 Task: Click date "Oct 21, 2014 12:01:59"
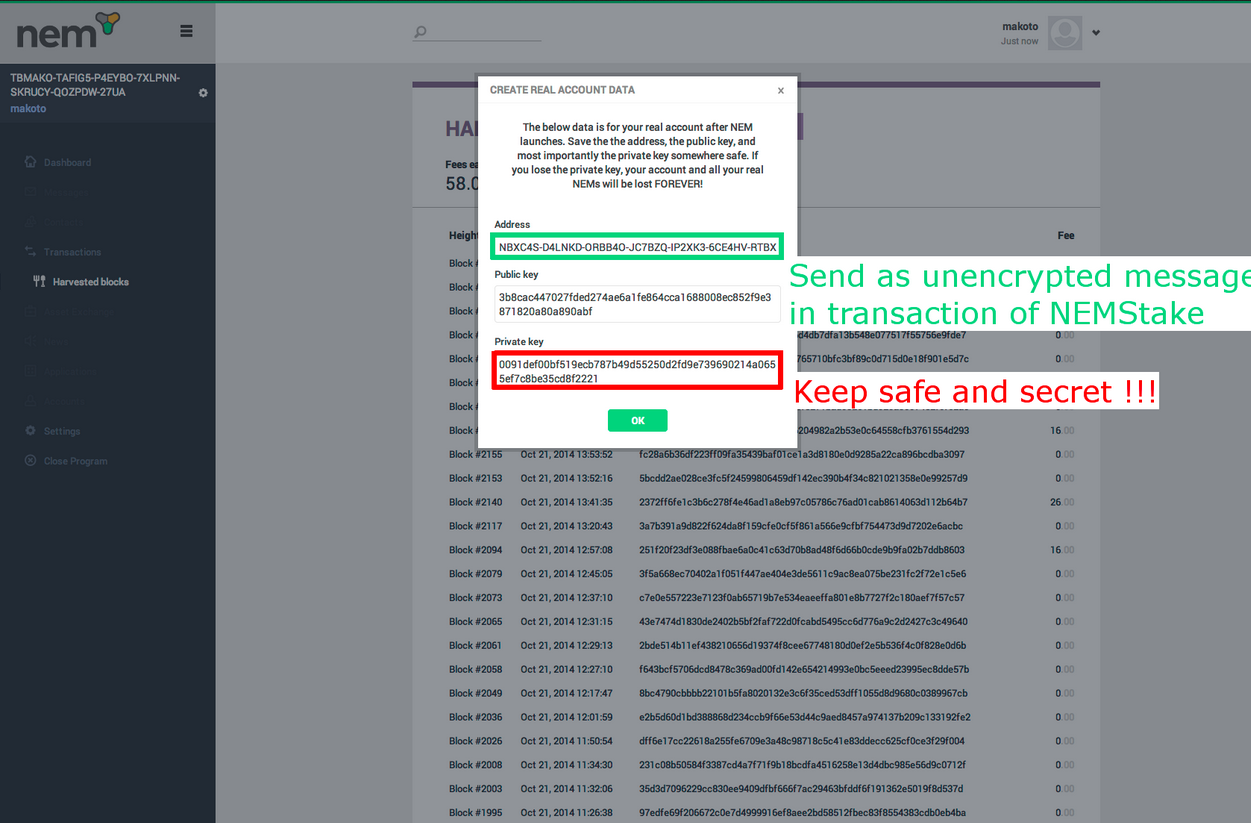click(566, 717)
